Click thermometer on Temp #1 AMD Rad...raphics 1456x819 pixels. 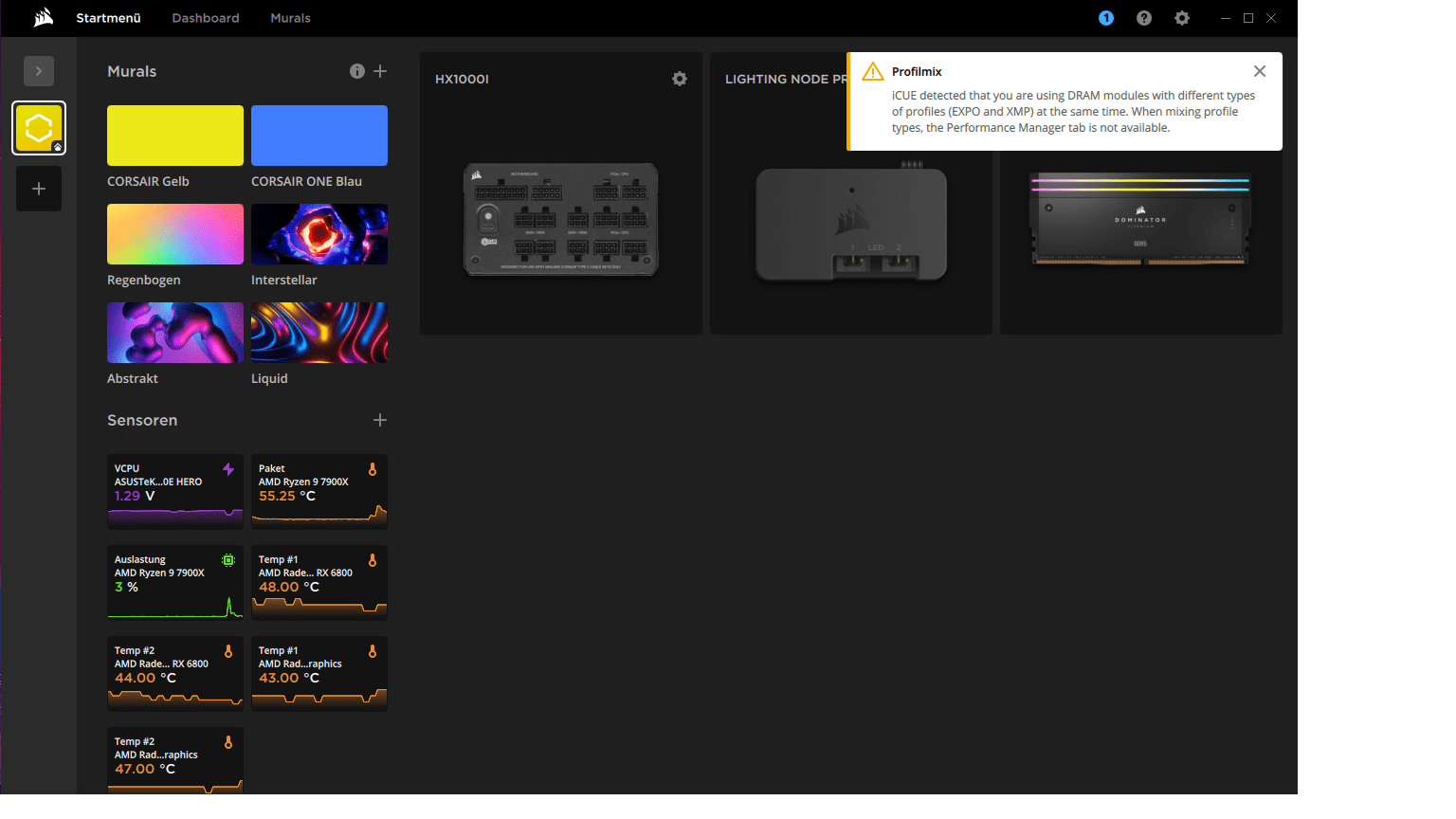[x=373, y=651]
